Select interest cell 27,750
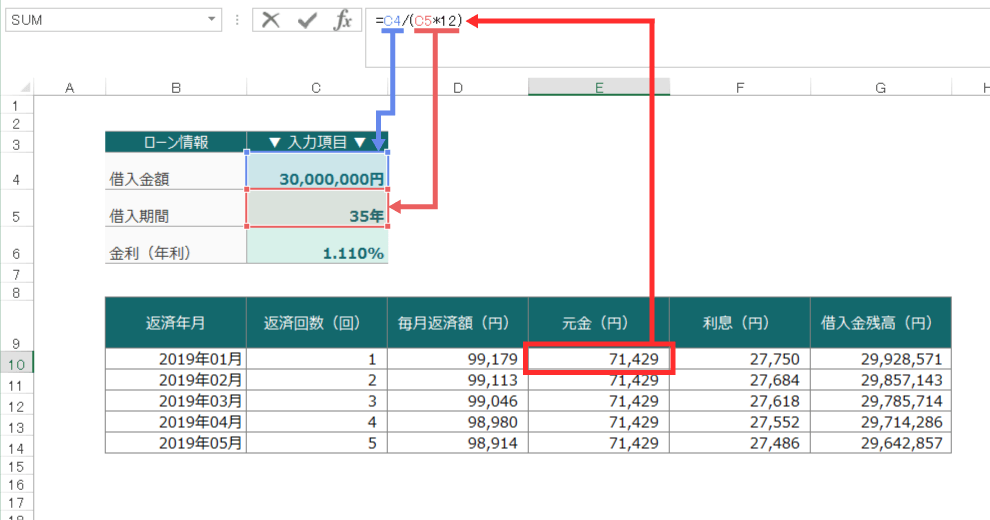This screenshot has width=990, height=520. [x=740, y=359]
